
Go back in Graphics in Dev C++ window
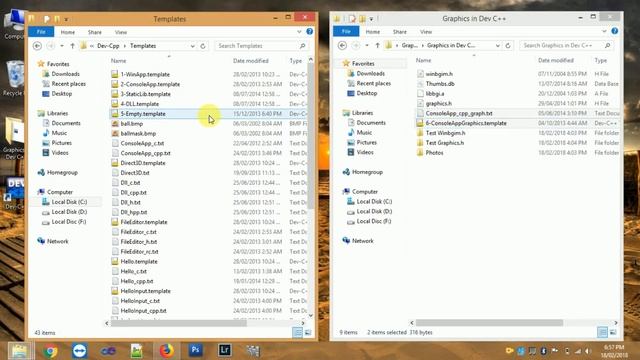click(342, 45)
